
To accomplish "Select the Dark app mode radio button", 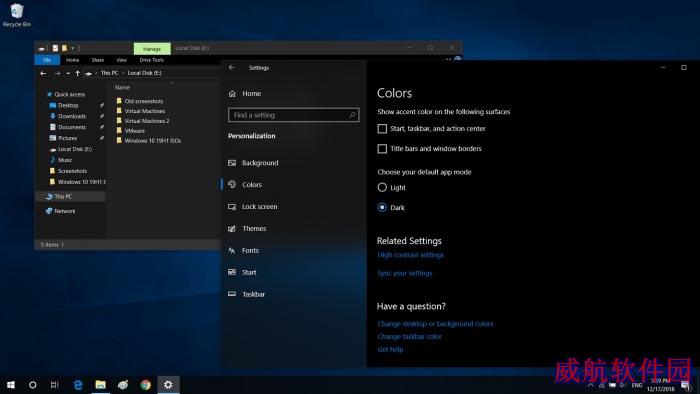I will 382,207.
